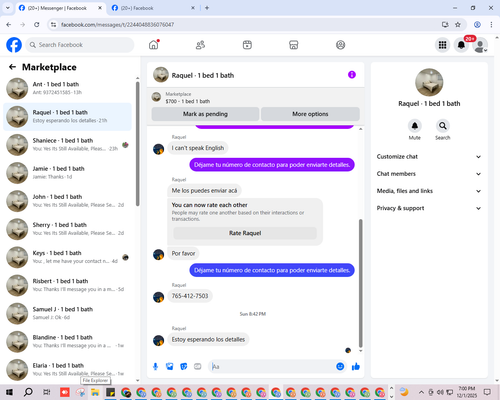The height and width of the screenshot is (400, 500).
Task: Open Task View on the taskbar
Action: (x=47, y=392)
